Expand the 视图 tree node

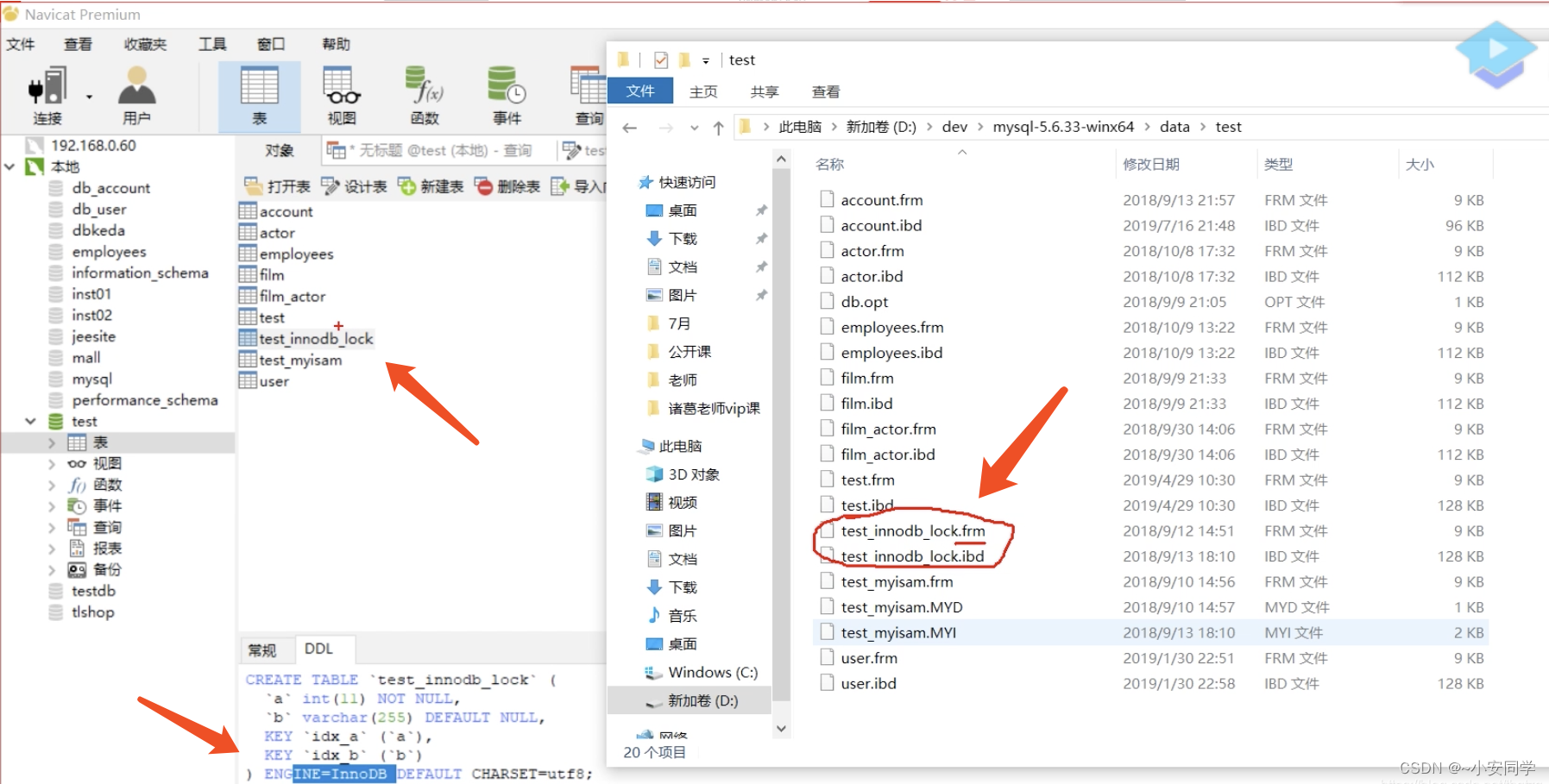coord(52,464)
